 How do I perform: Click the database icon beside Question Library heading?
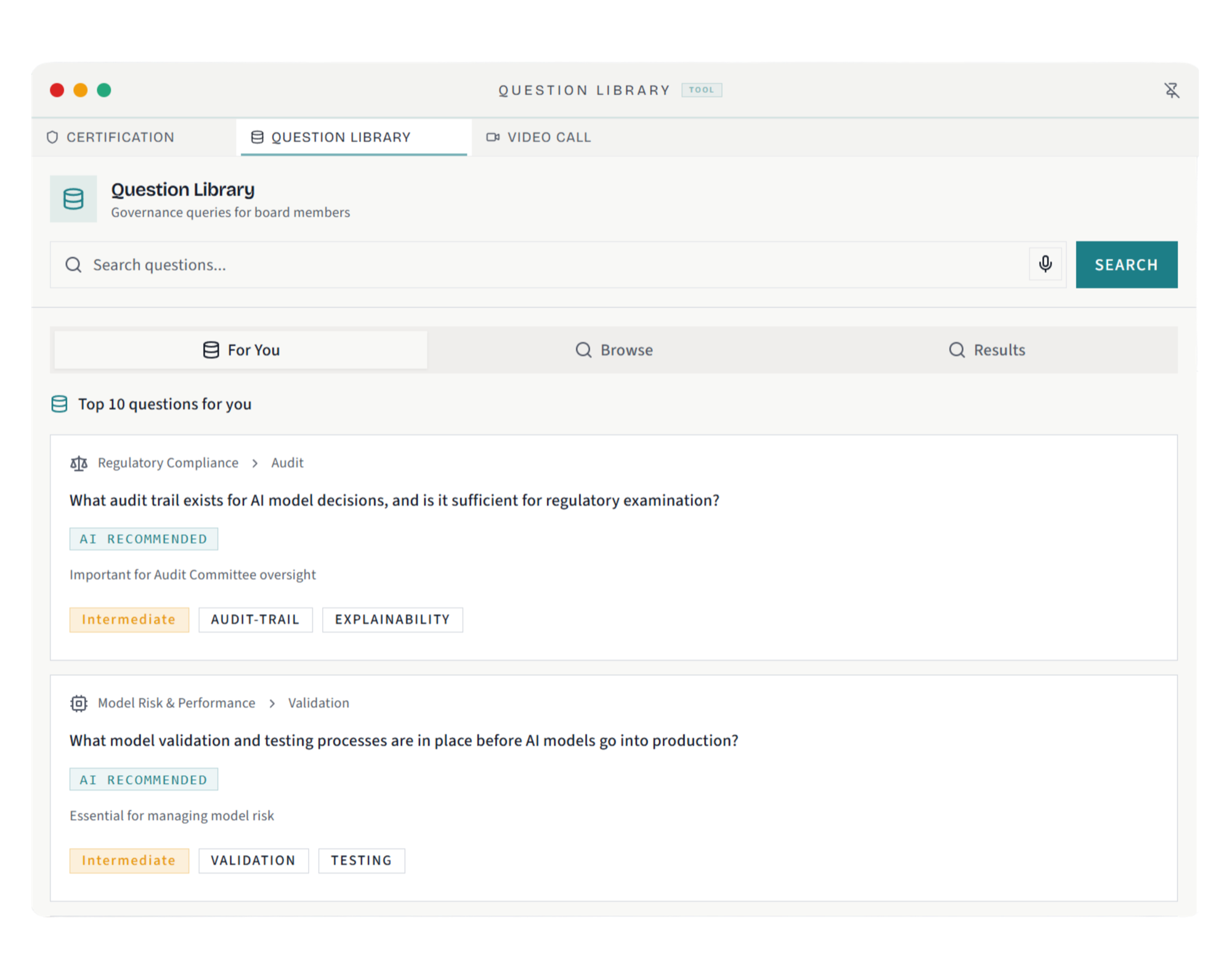pyautogui.click(x=73, y=199)
